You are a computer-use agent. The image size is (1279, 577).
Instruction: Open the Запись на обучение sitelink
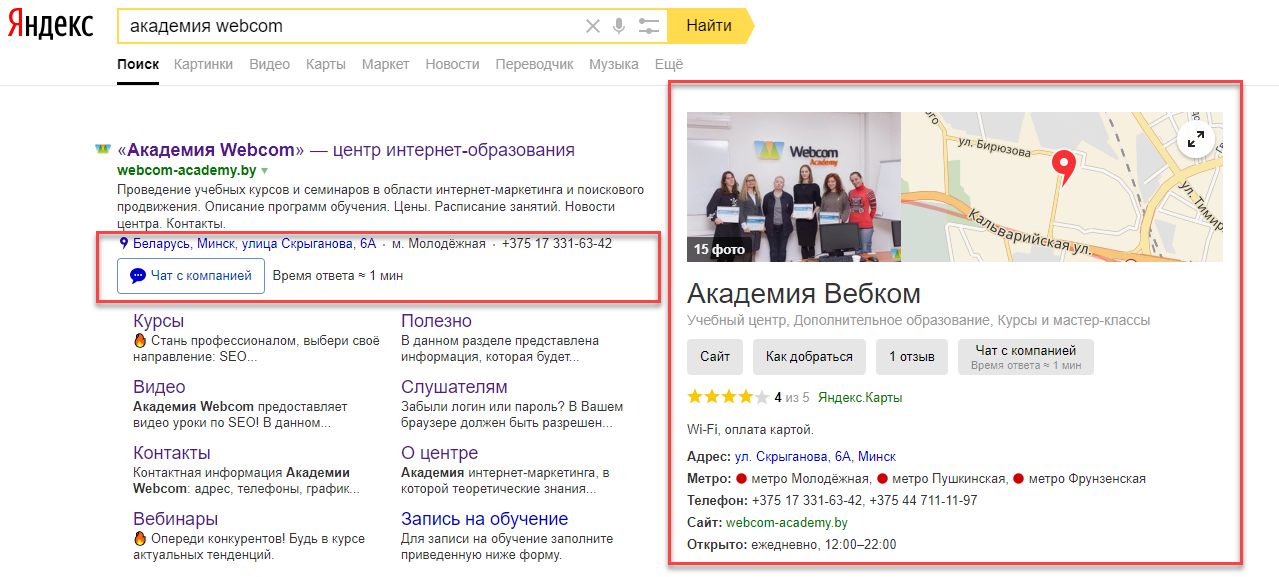(484, 519)
